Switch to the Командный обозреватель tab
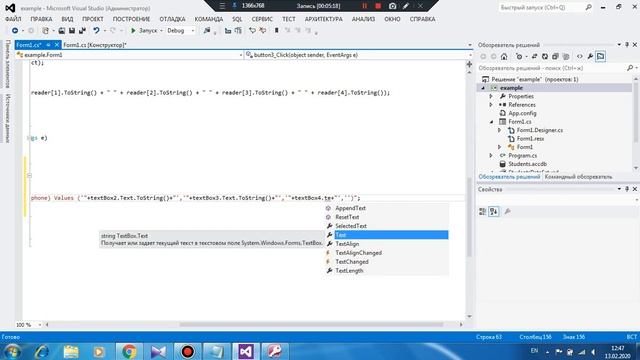Viewport: 640px width, 360px height. click(x=578, y=177)
